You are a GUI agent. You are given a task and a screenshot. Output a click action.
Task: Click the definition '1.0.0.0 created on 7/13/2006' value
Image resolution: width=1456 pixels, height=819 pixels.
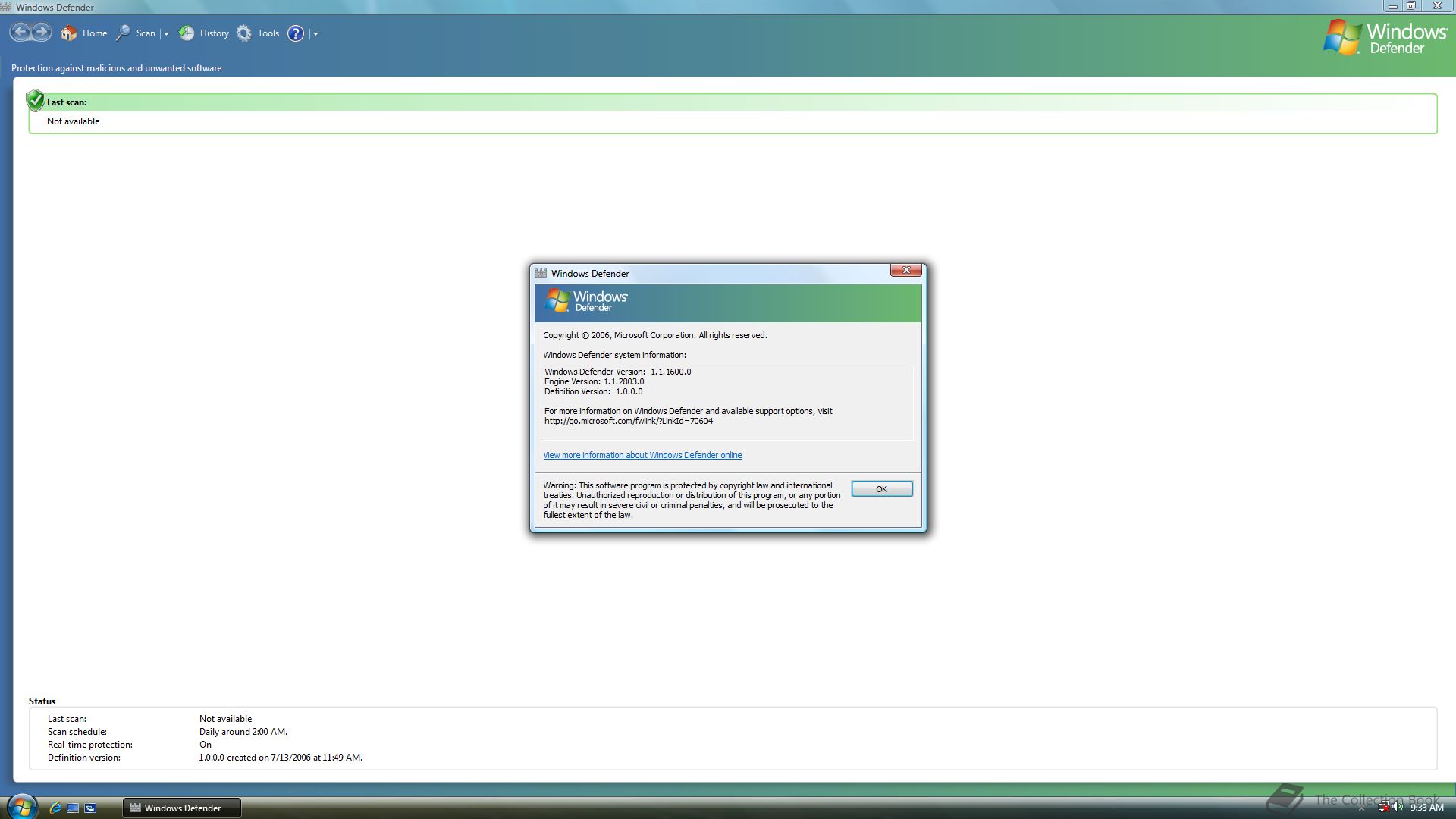[x=281, y=758]
